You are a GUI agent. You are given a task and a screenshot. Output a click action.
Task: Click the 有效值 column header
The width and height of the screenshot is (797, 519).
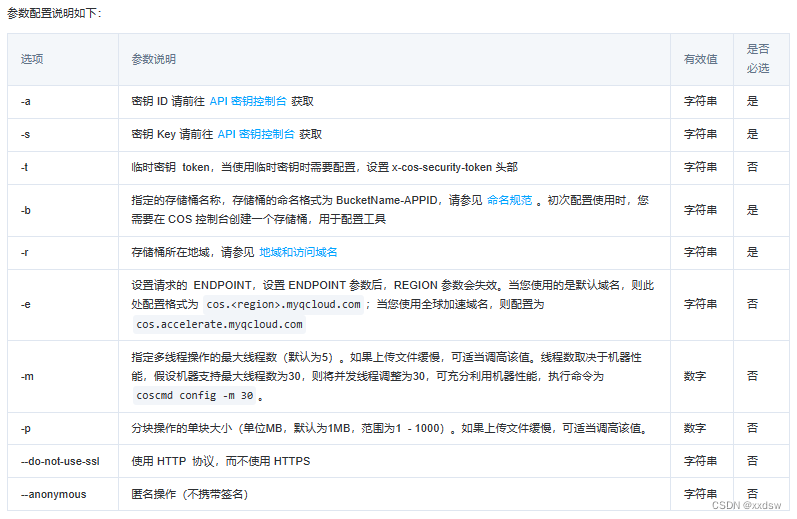click(700, 59)
